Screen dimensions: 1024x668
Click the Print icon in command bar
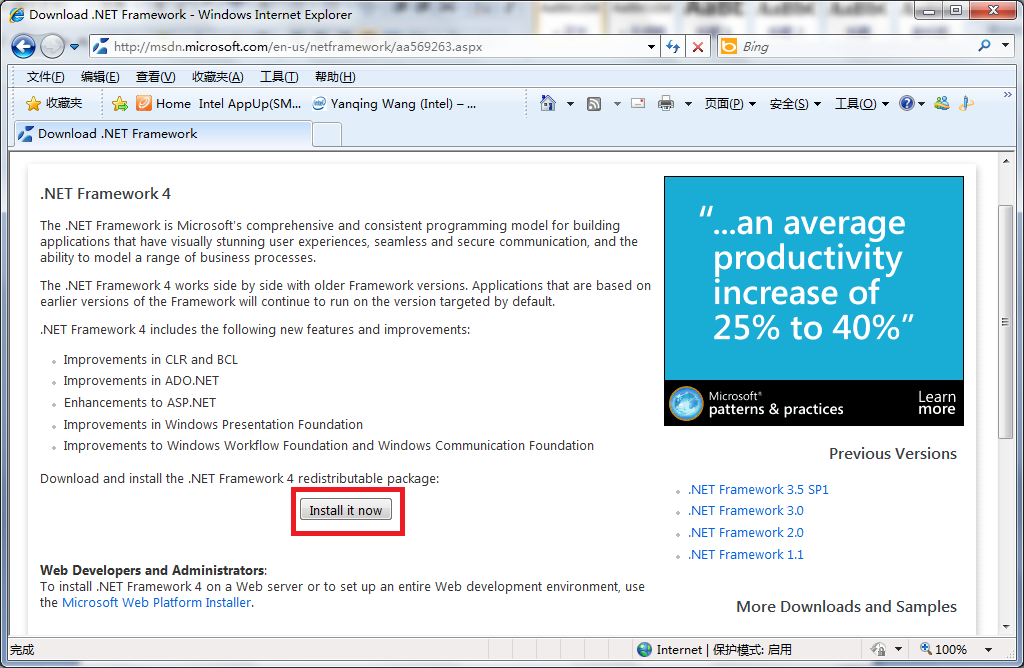coord(666,104)
